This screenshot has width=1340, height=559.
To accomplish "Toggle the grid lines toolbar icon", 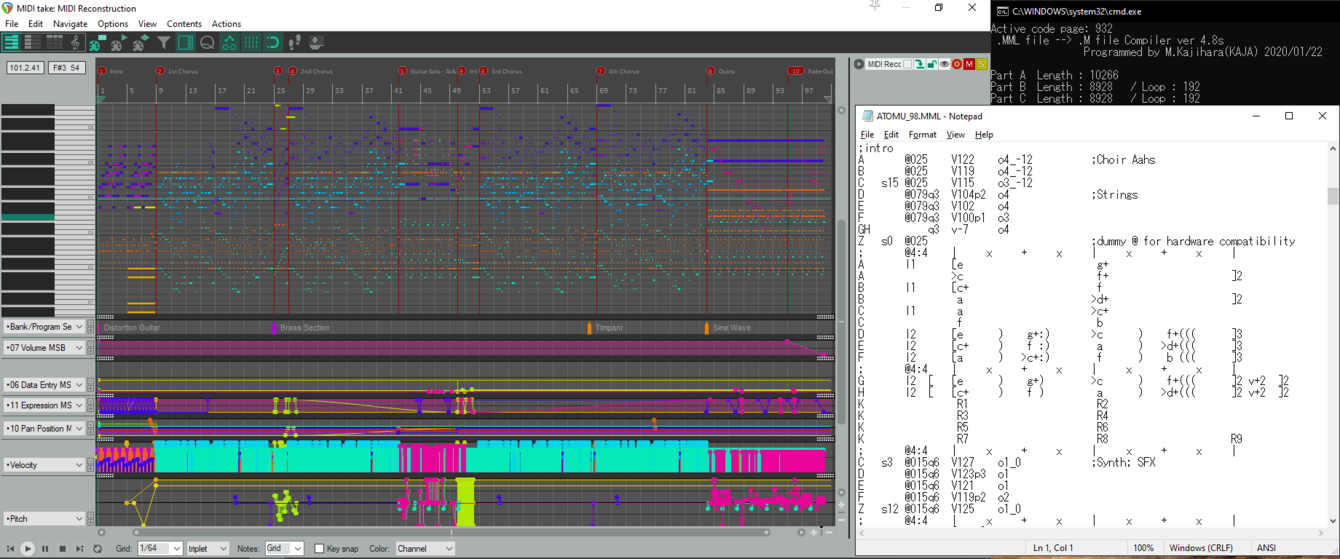I will (x=251, y=43).
